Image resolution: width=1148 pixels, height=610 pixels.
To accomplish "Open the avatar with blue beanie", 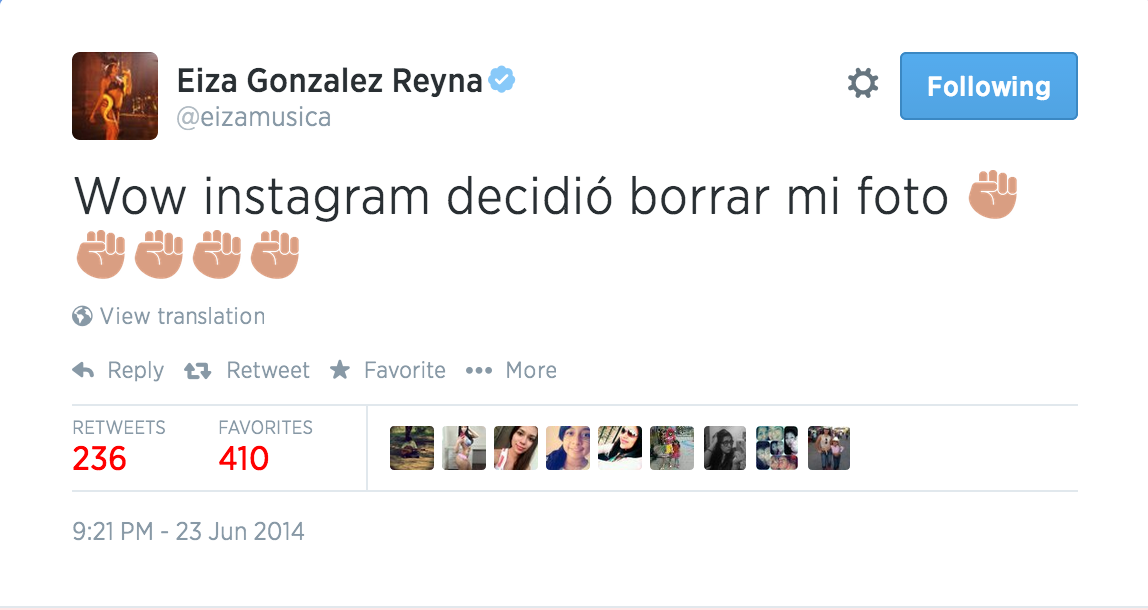I will point(568,448).
